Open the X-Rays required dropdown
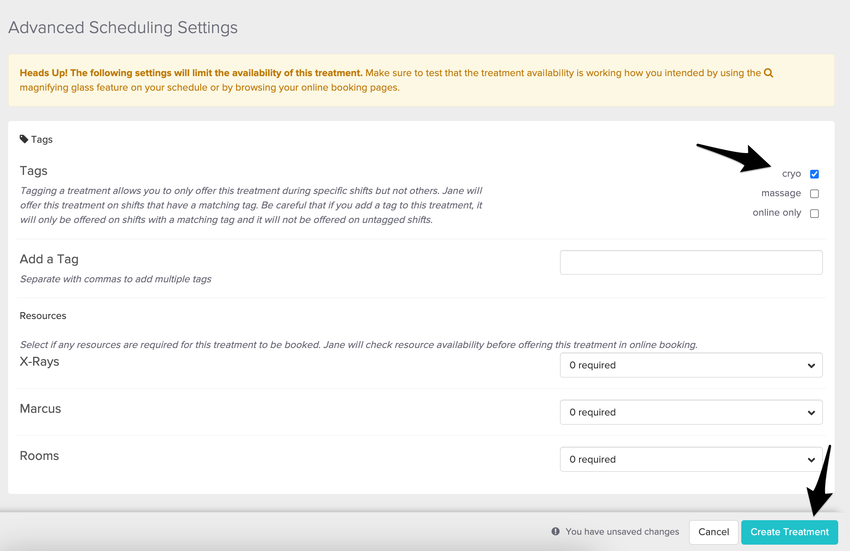This screenshot has height=551, width=850. (x=691, y=365)
